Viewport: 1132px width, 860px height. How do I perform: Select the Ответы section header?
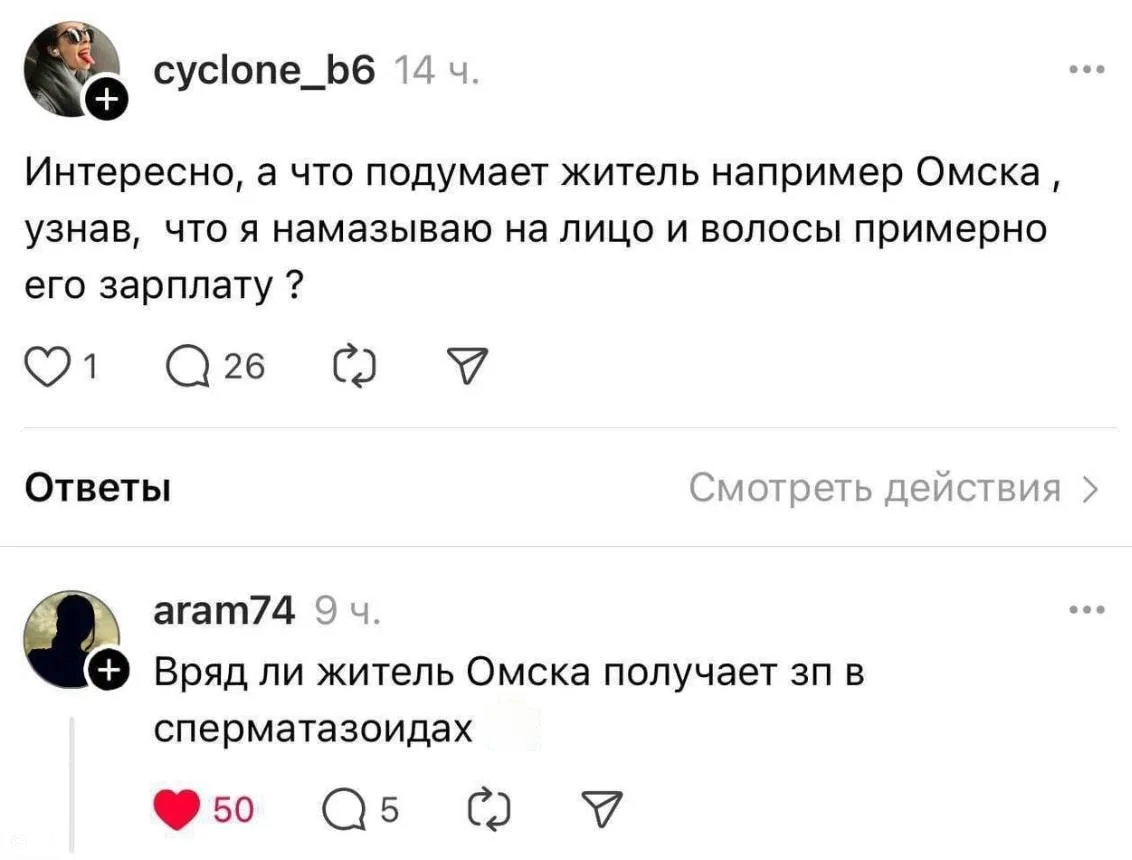(x=97, y=489)
